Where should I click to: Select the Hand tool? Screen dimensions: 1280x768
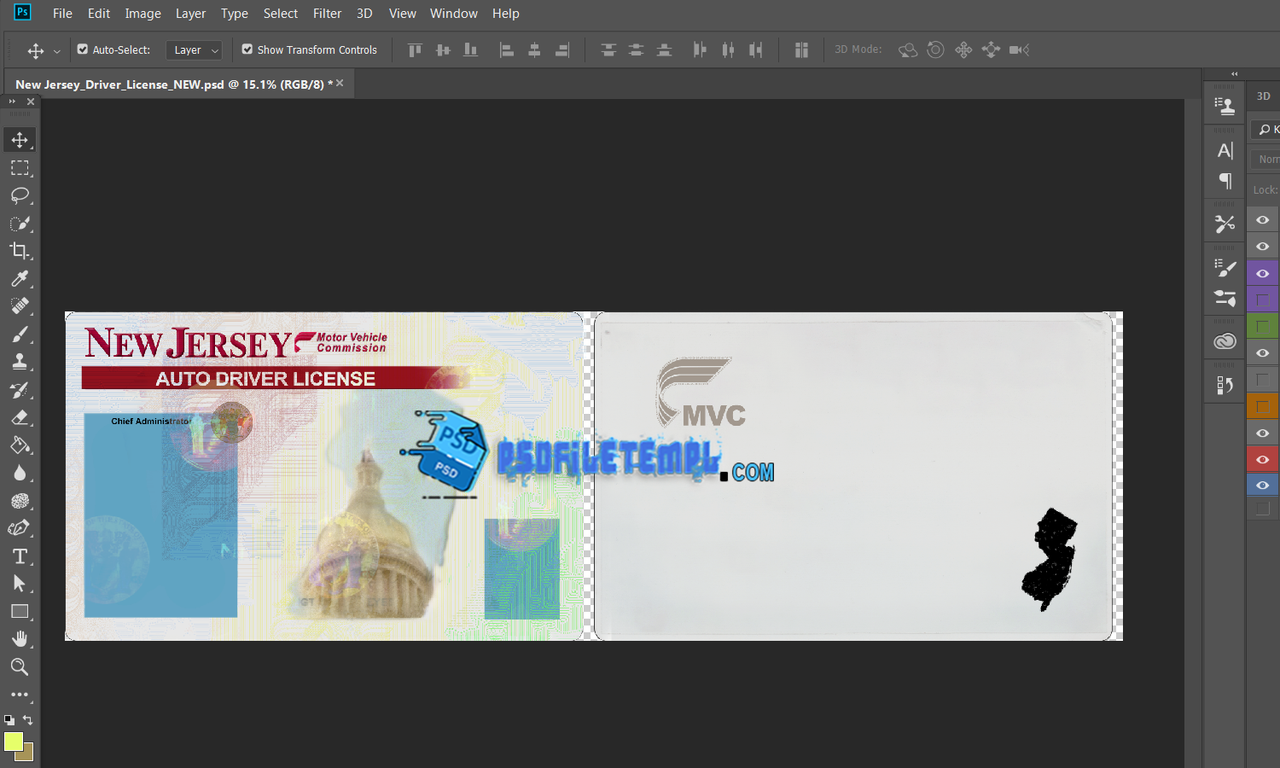[x=19, y=639]
